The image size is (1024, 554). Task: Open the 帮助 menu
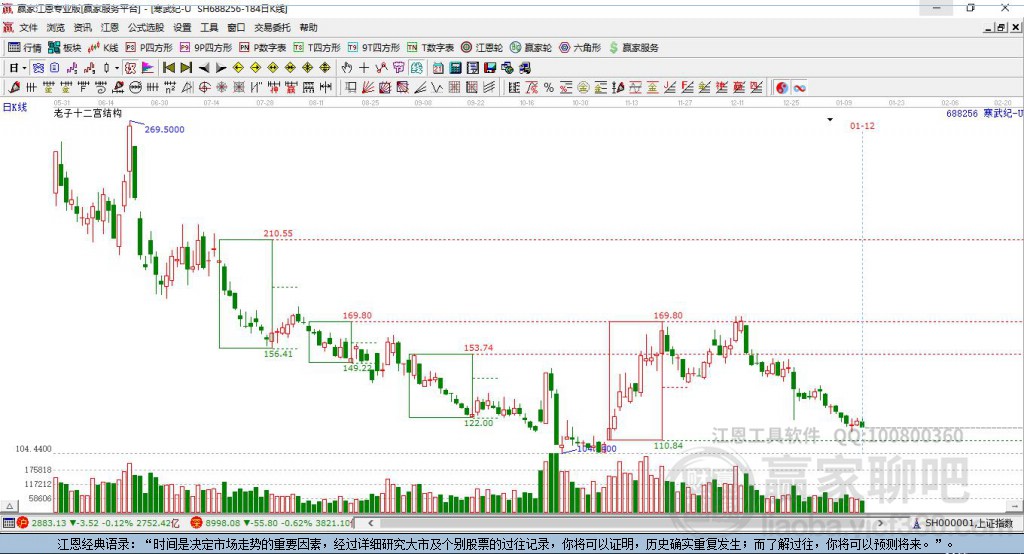coord(308,27)
